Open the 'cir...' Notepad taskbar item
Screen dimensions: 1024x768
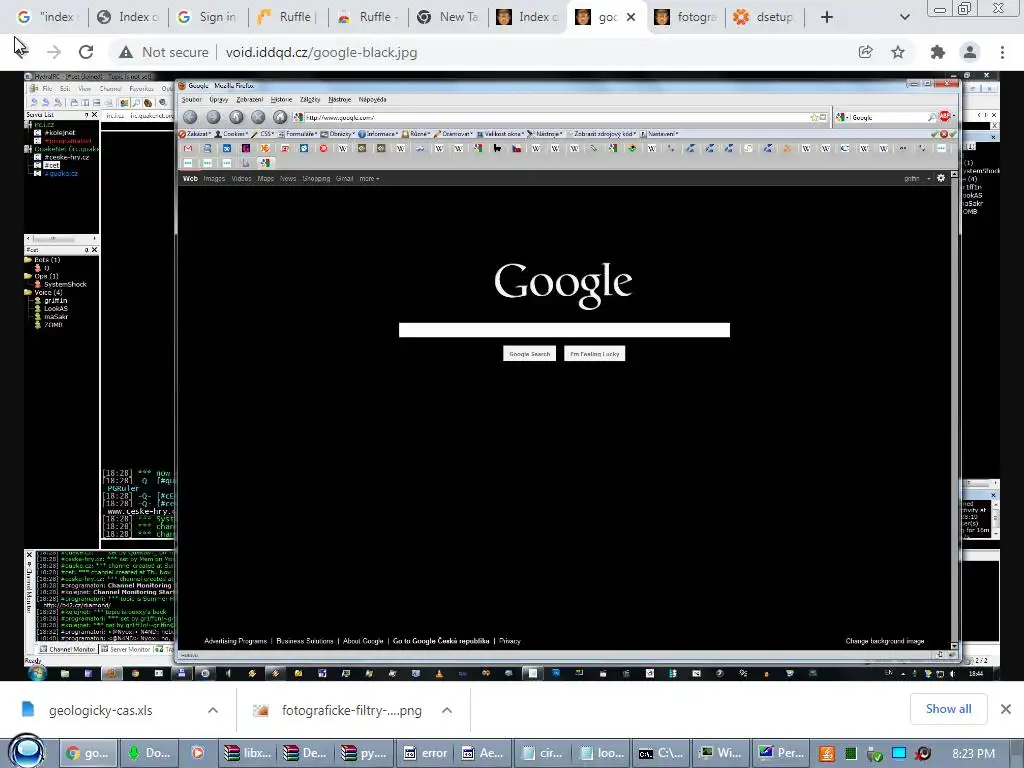click(544, 753)
